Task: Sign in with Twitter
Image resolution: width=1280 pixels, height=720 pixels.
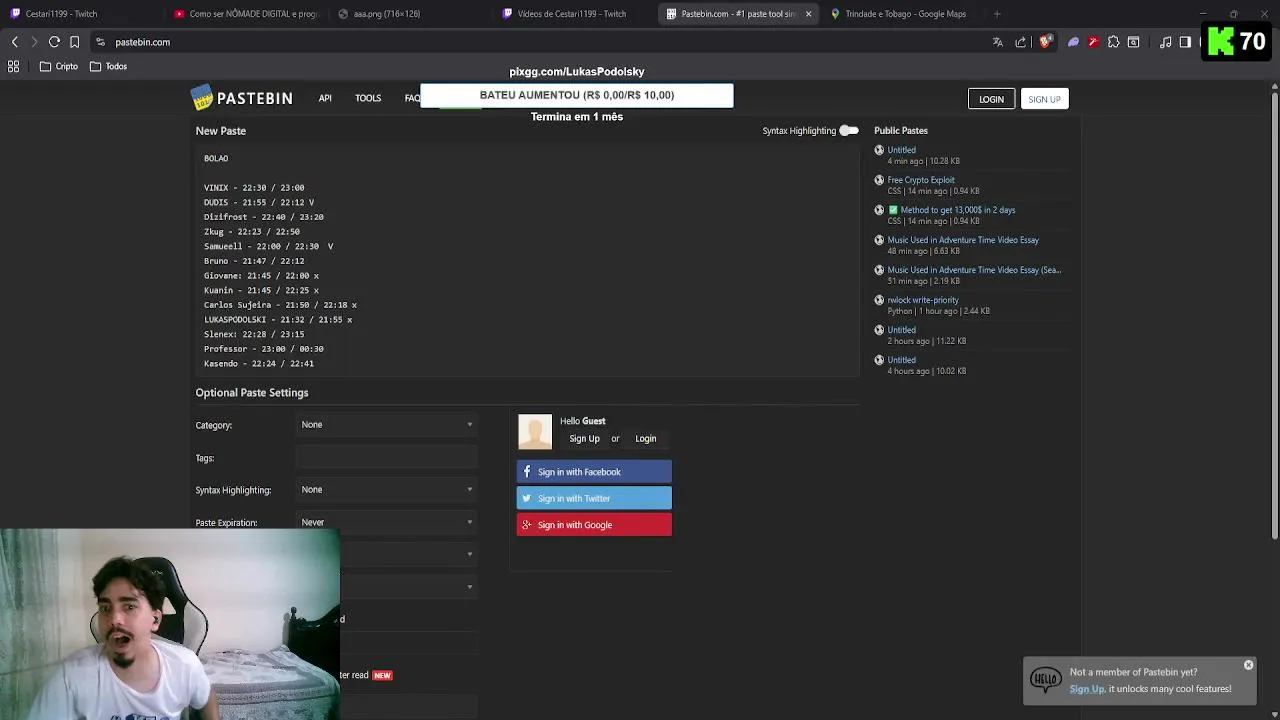Action: pos(594,498)
